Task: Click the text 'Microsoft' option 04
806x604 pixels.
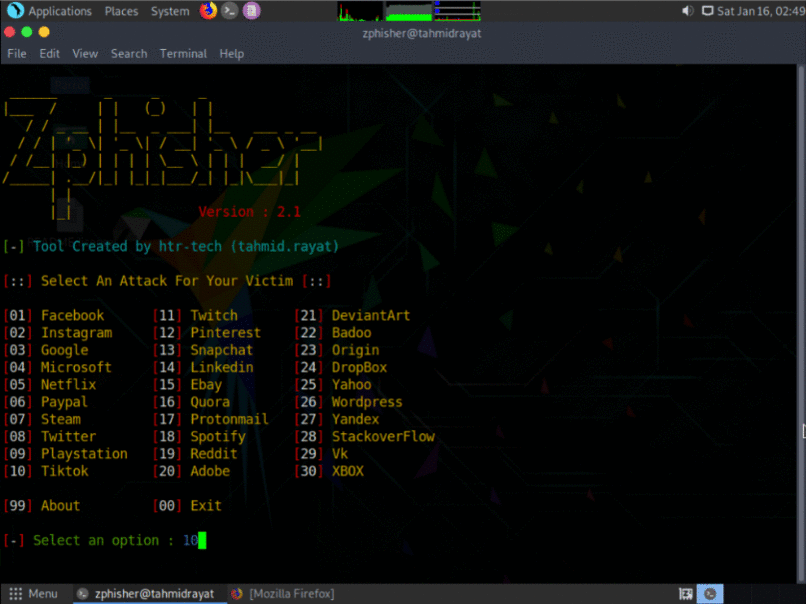Action: pos(76,368)
